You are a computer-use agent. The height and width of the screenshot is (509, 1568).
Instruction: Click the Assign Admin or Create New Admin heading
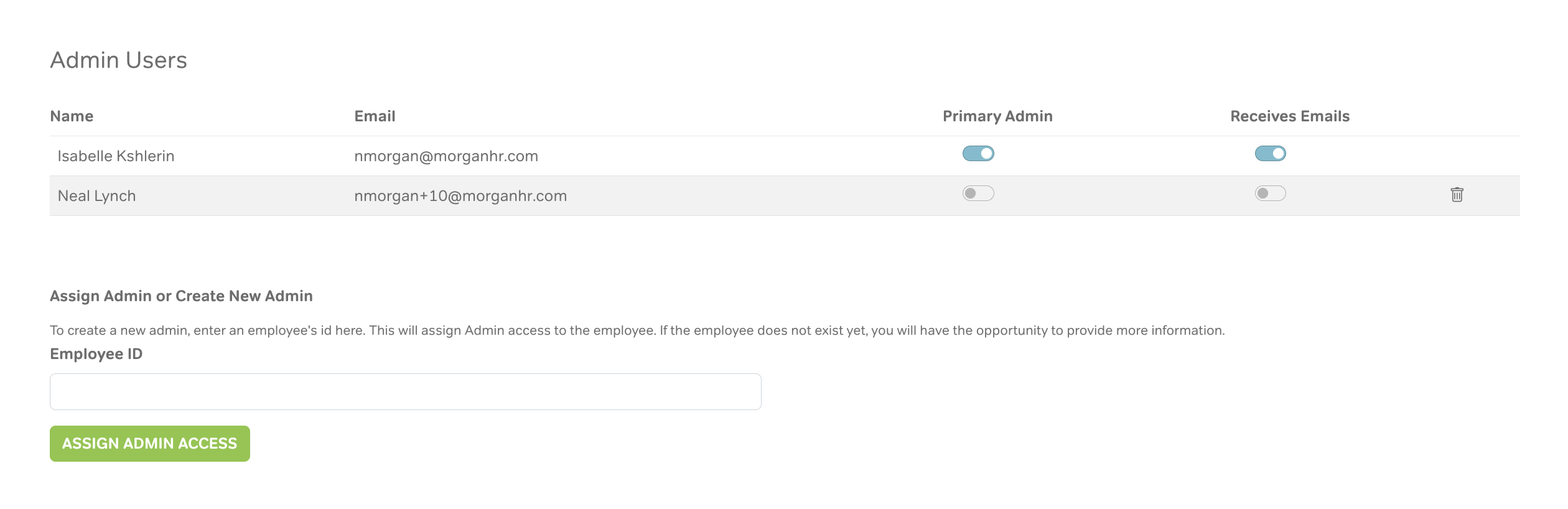pos(181,296)
